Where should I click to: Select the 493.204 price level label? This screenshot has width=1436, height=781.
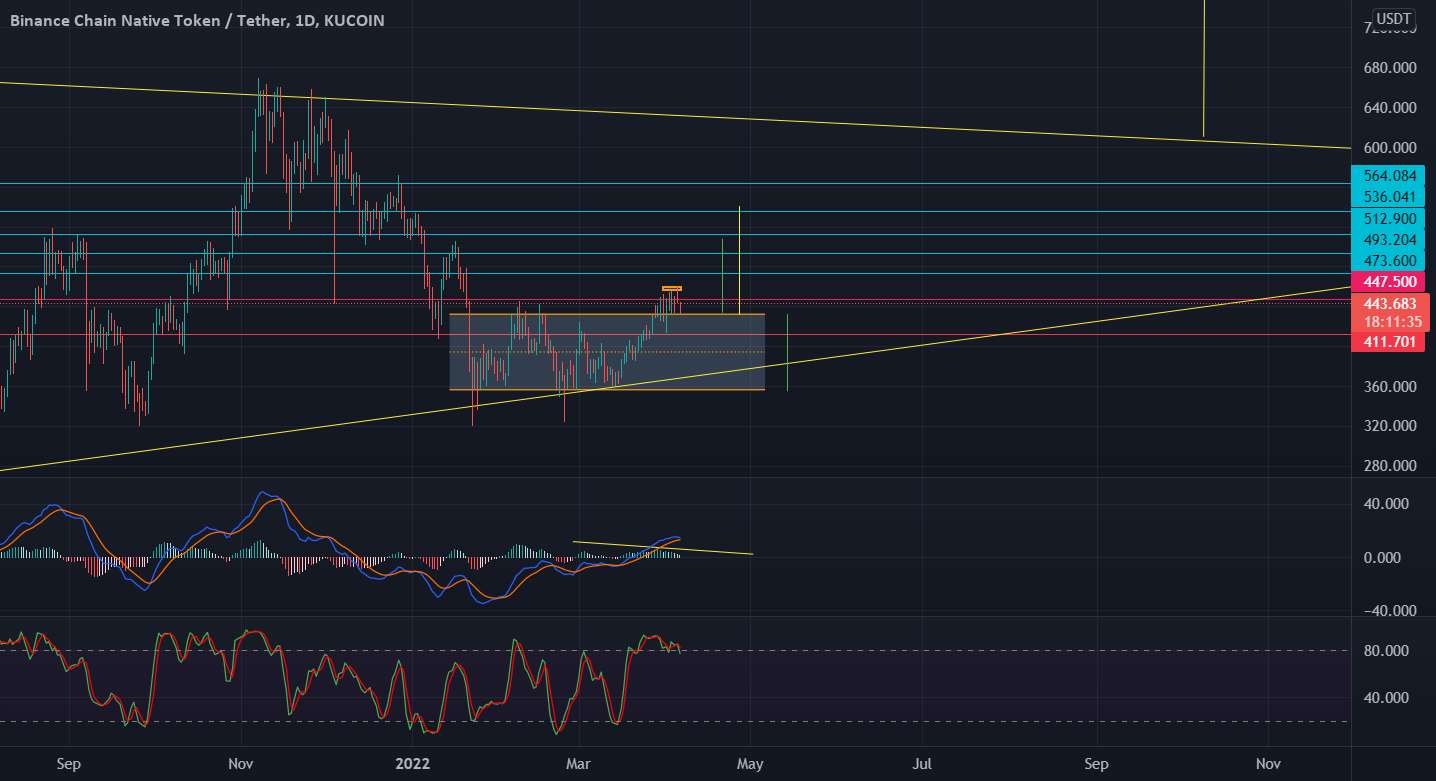click(x=1390, y=239)
